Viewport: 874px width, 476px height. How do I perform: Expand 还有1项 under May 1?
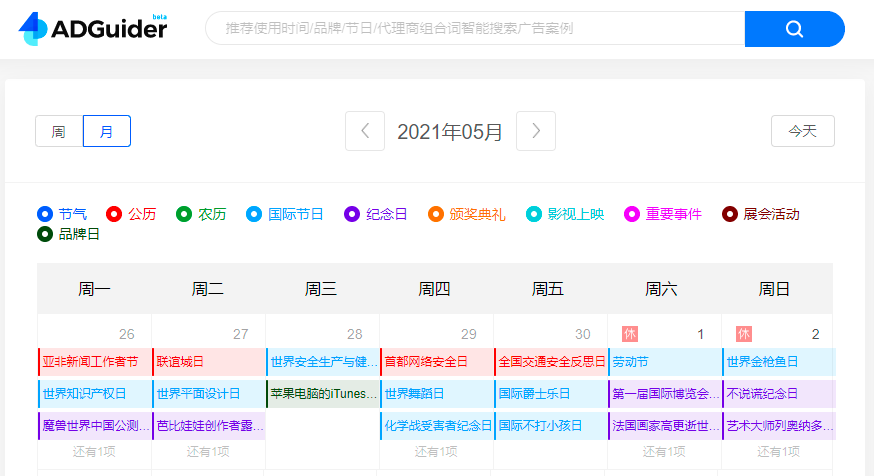(x=664, y=451)
